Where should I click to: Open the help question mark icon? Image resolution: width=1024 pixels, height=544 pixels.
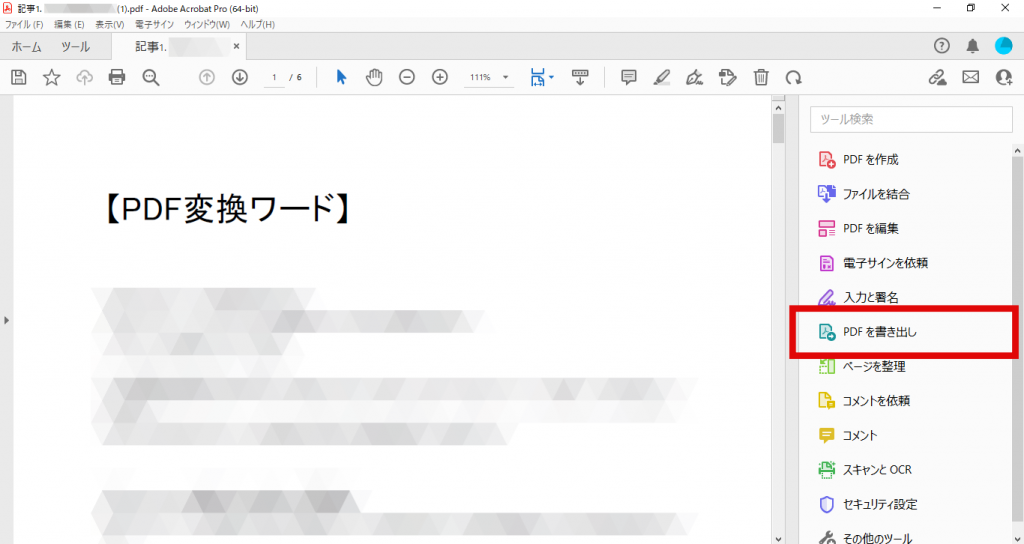click(942, 46)
